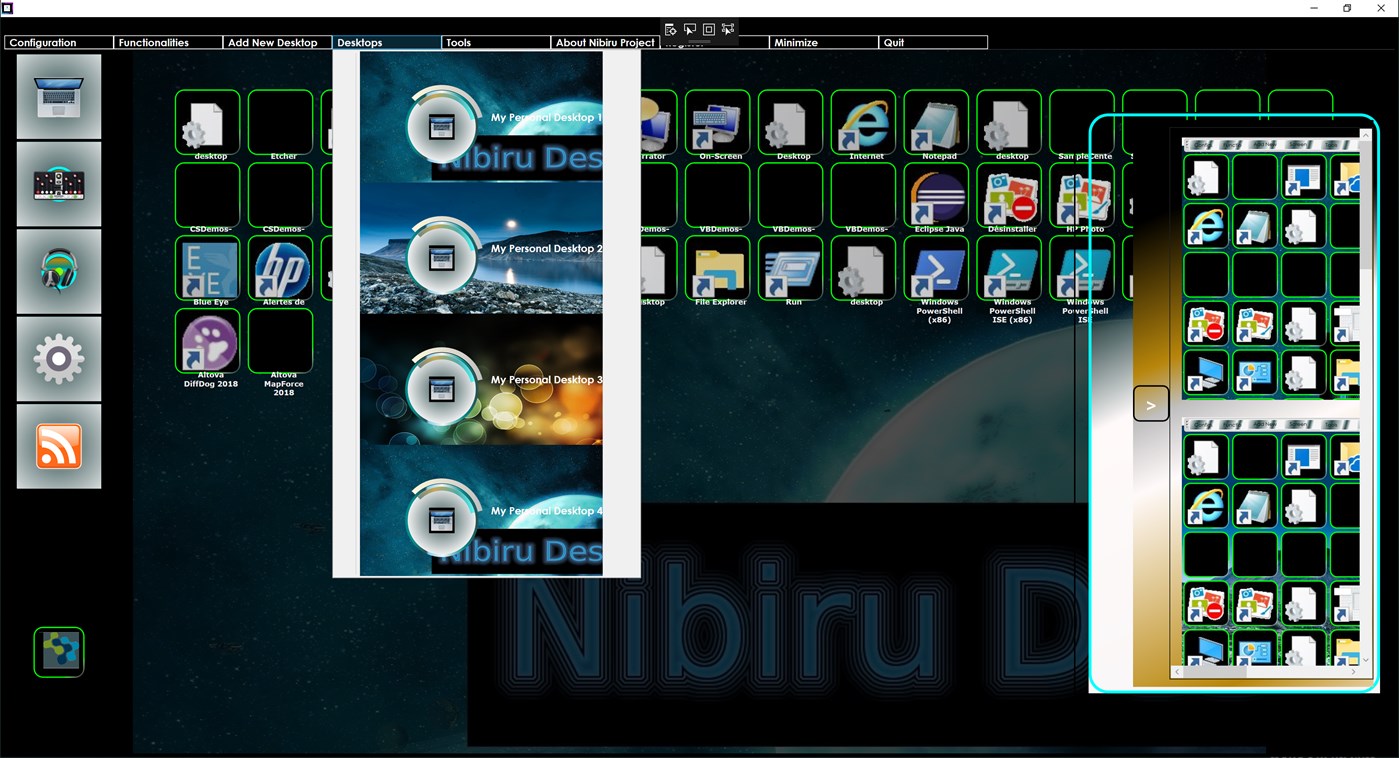
Task: Toggle the pointer select tool in floating toolbar
Action: [x=689, y=29]
